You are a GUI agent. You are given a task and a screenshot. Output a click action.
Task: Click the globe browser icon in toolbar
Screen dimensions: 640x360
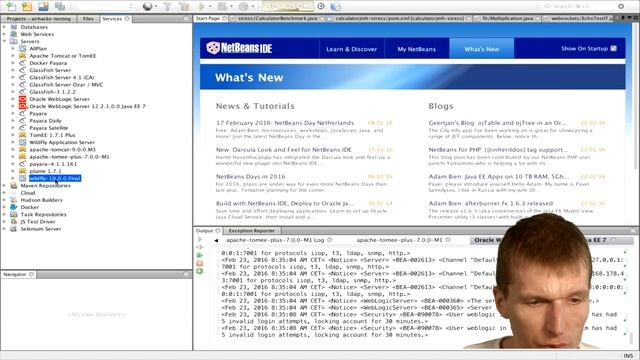click(147, 6)
